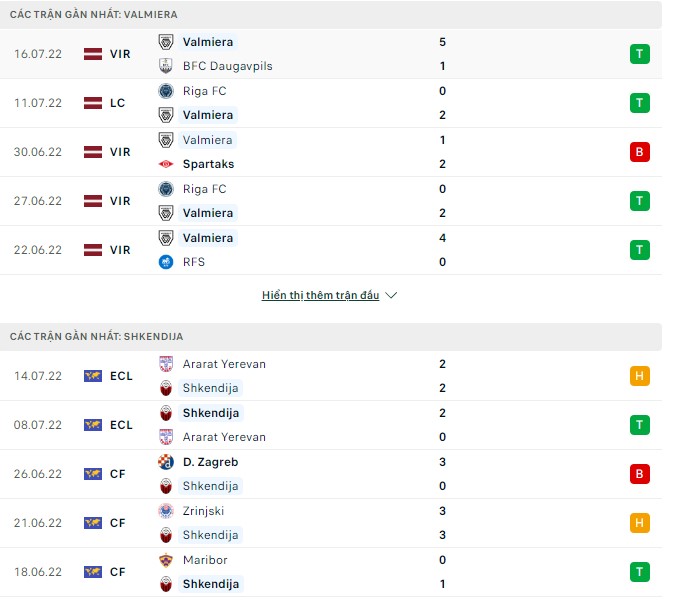Image resolution: width=673 pixels, height=600 pixels.
Task: Click red B result badge for Spartaks match
Action: [x=640, y=152]
